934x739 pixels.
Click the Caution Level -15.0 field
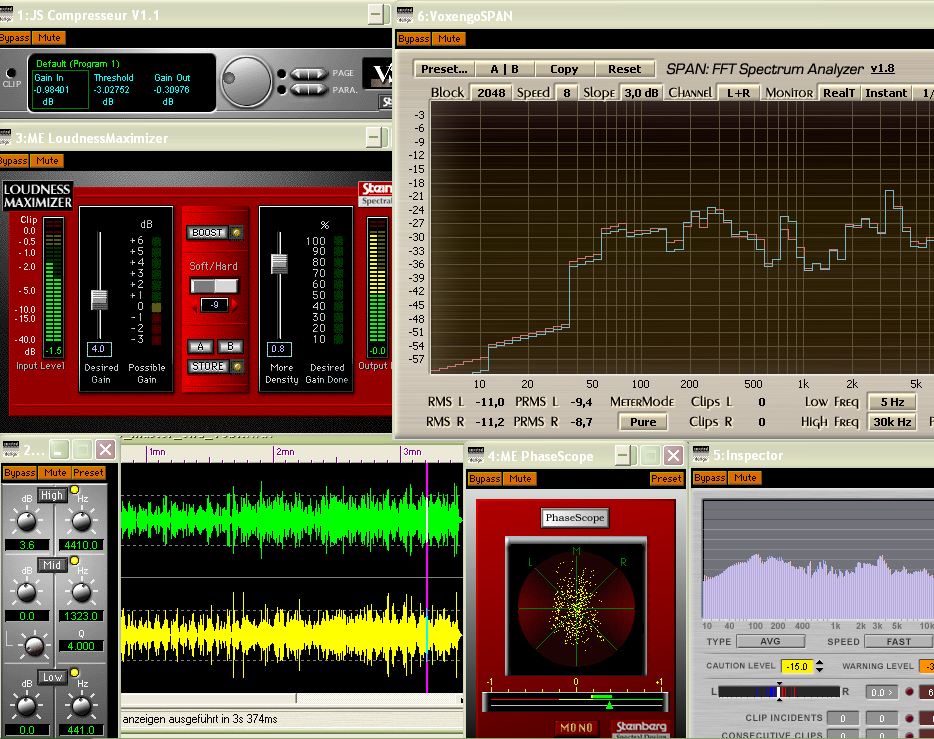click(796, 666)
